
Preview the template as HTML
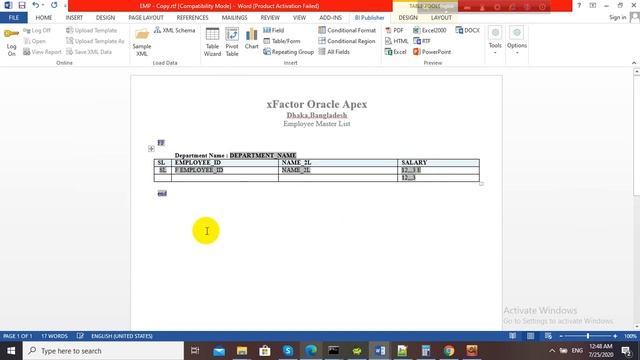[396, 41]
